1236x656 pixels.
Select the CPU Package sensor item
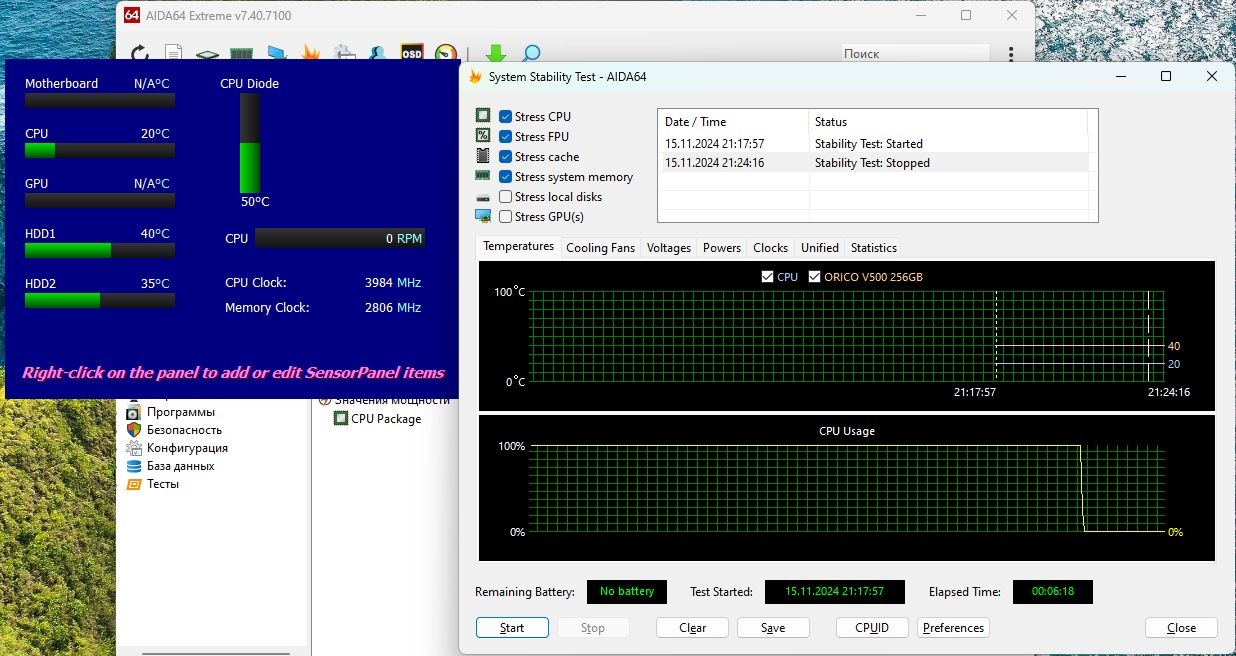click(385, 419)
